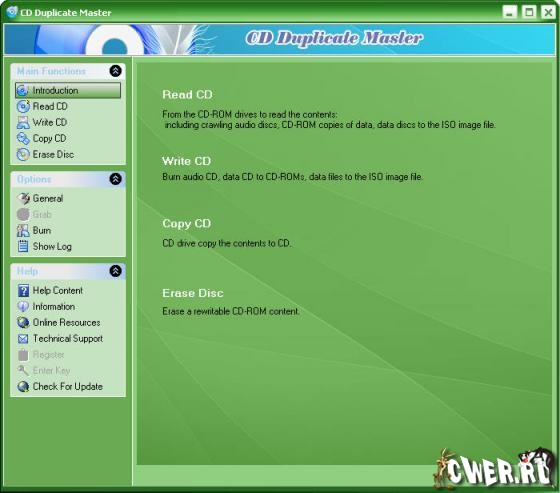Click Check For Update link
This screenshot has width=560, height=493.
tap(68, 387)
